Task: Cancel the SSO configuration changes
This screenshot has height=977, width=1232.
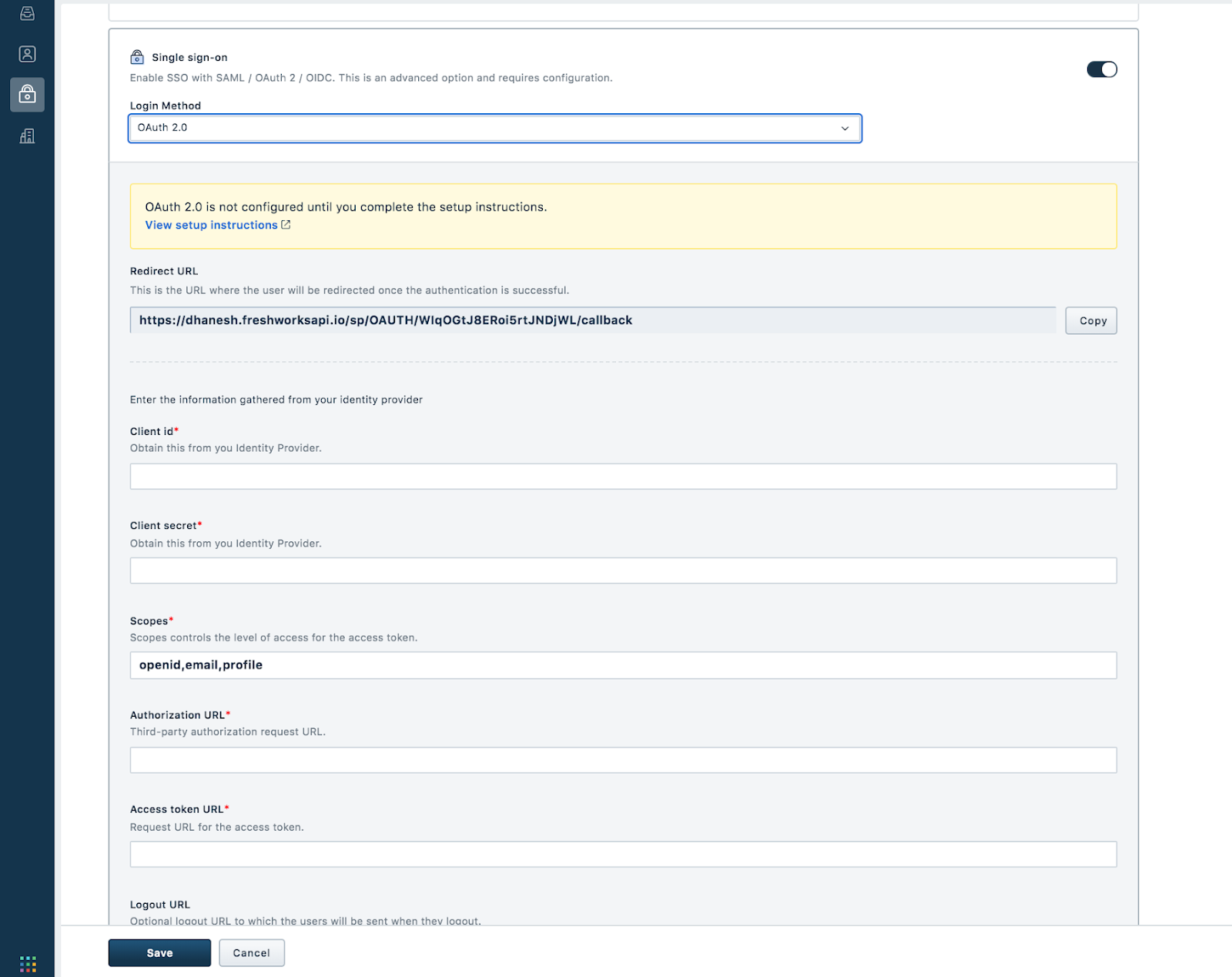Action: point(251,952)
